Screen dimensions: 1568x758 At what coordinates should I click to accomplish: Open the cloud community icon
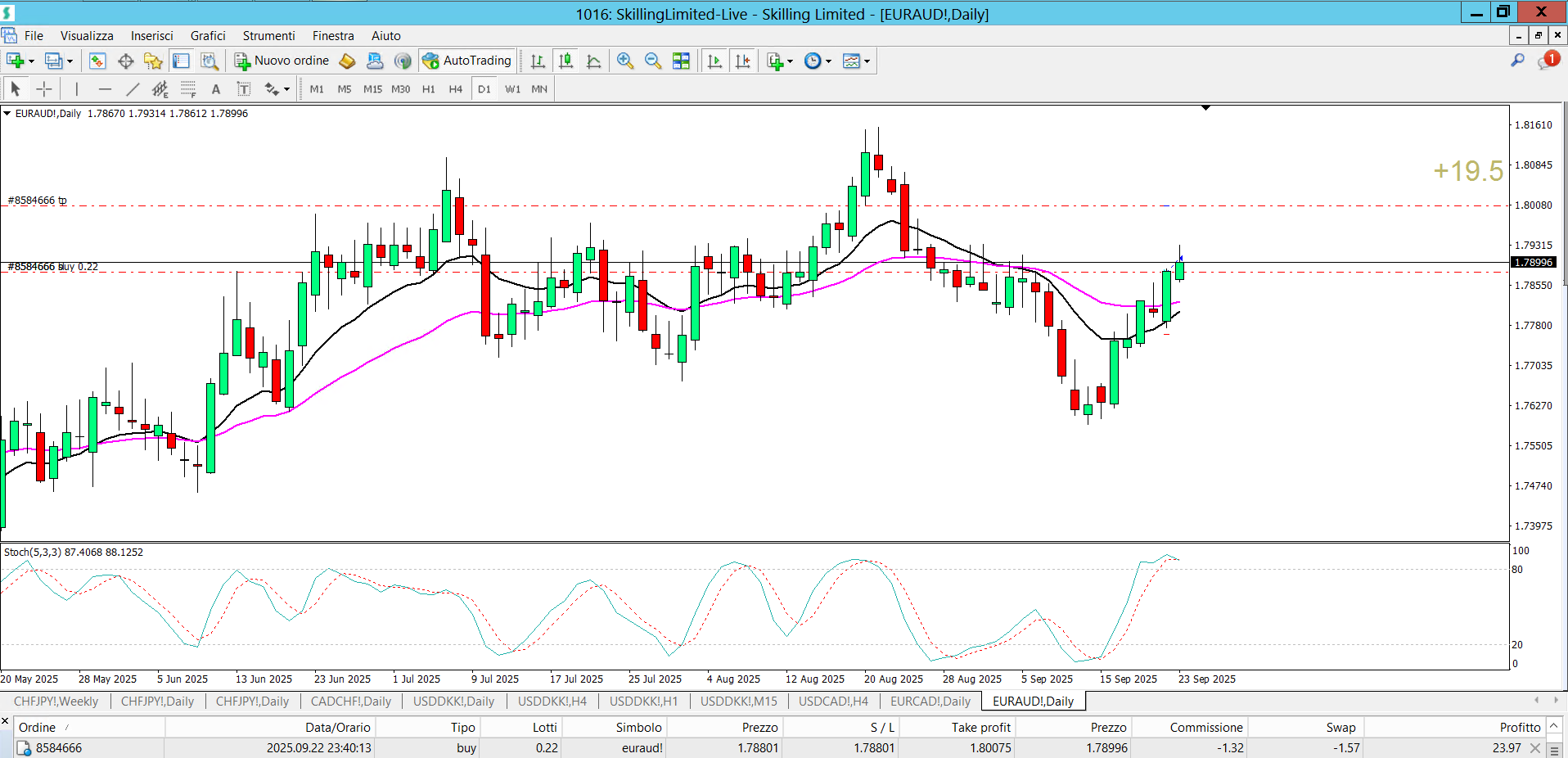[375, 61]
